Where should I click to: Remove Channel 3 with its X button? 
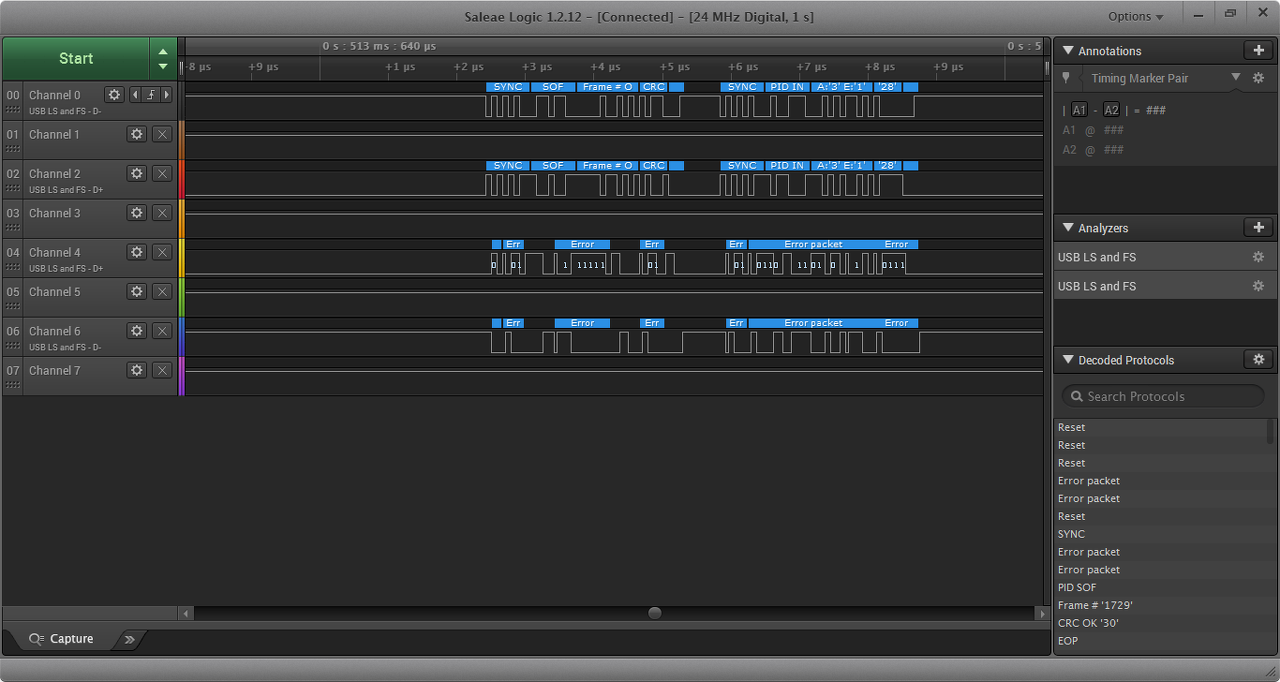[162, 213]
